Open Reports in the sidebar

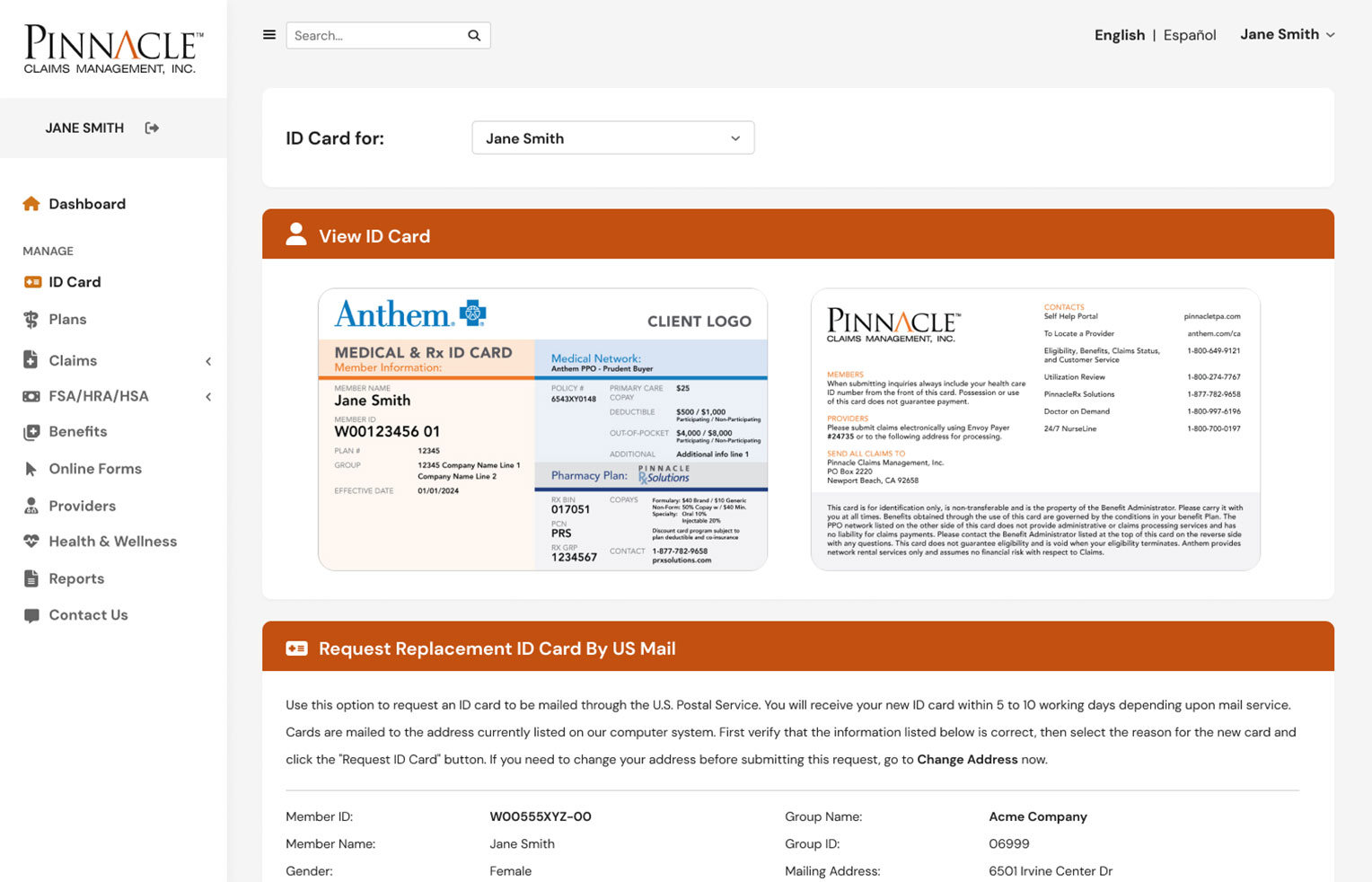tap(76, 578)
